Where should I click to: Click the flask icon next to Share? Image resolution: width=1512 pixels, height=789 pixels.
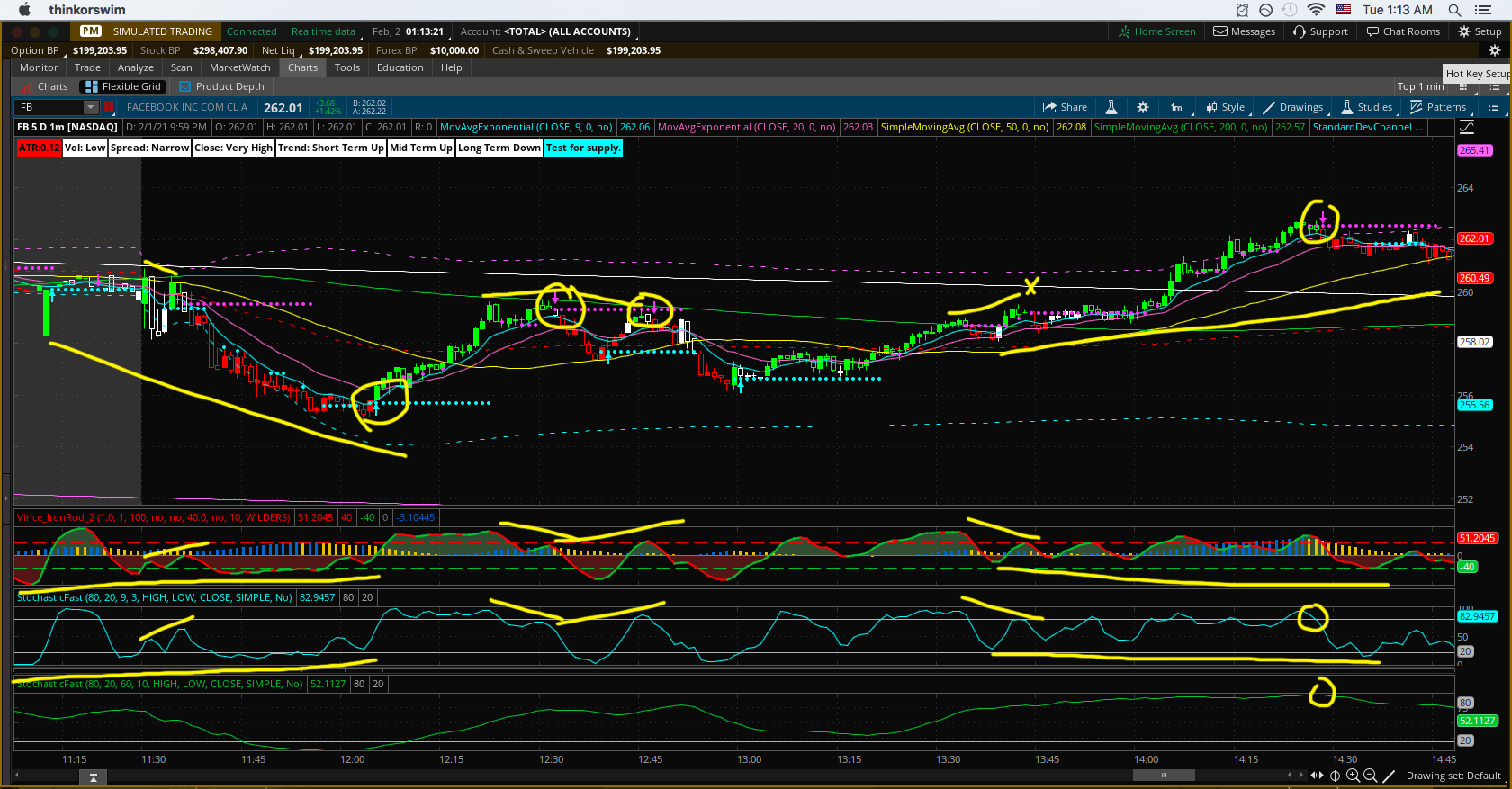(1111, 107)
